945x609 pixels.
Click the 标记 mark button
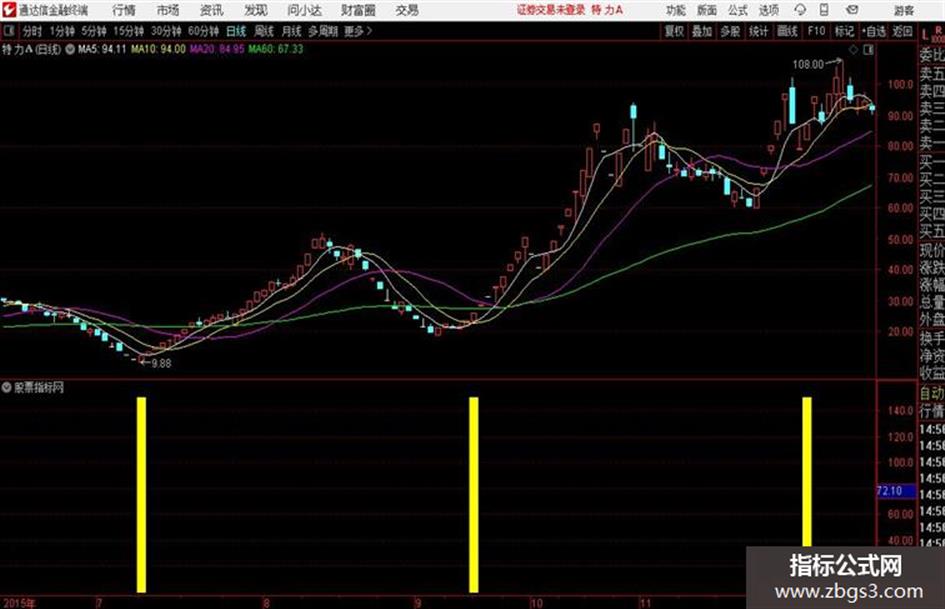point(844,31)
